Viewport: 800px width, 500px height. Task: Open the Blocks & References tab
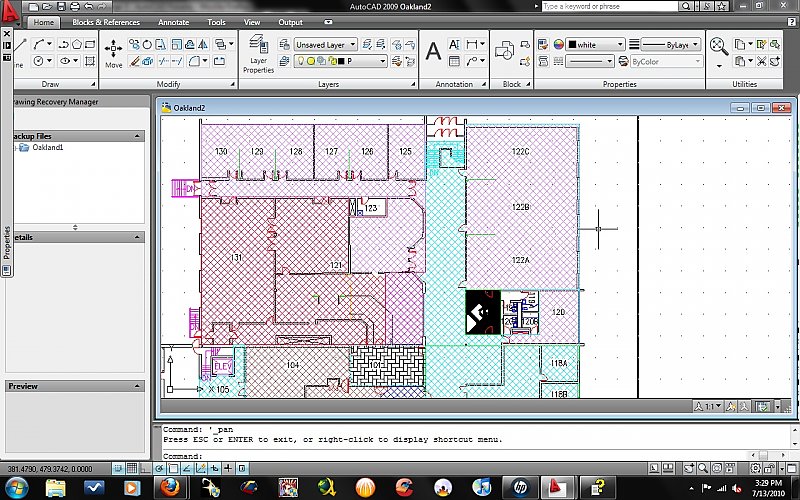(106, 22)
